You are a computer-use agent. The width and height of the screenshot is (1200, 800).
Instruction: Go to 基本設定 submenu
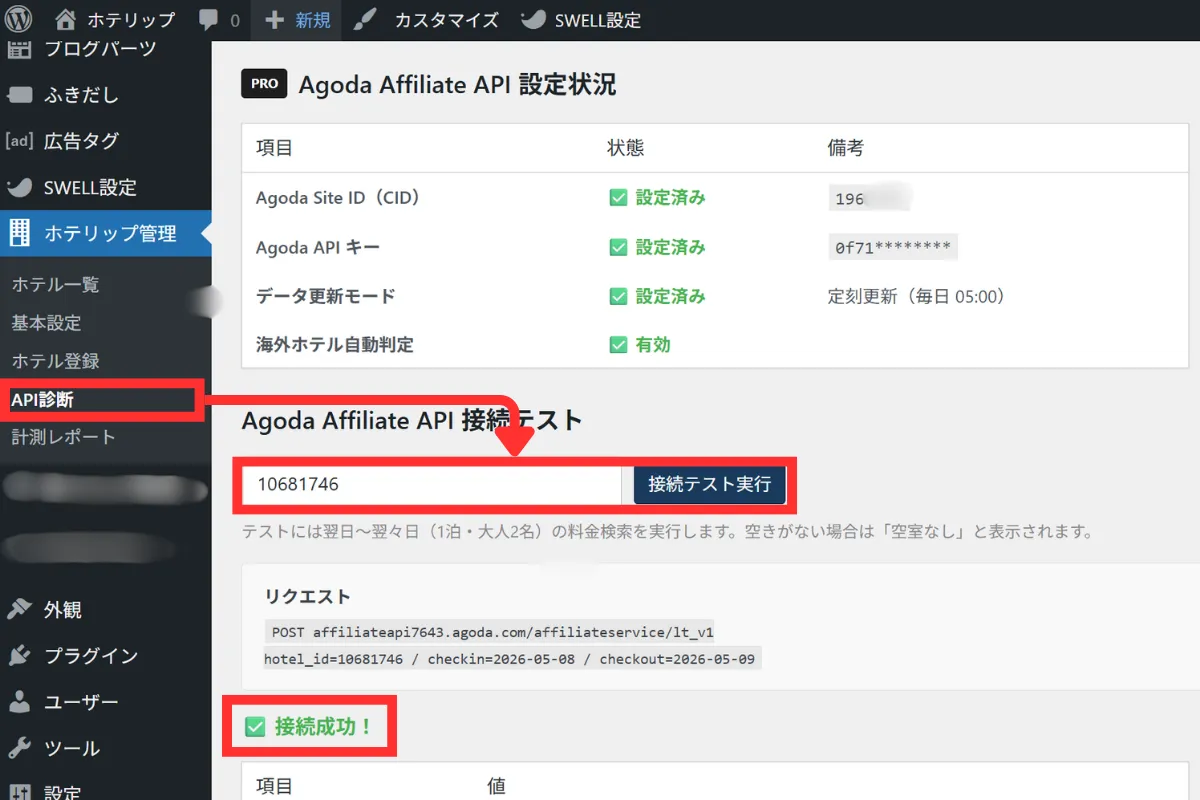(46, 323)
